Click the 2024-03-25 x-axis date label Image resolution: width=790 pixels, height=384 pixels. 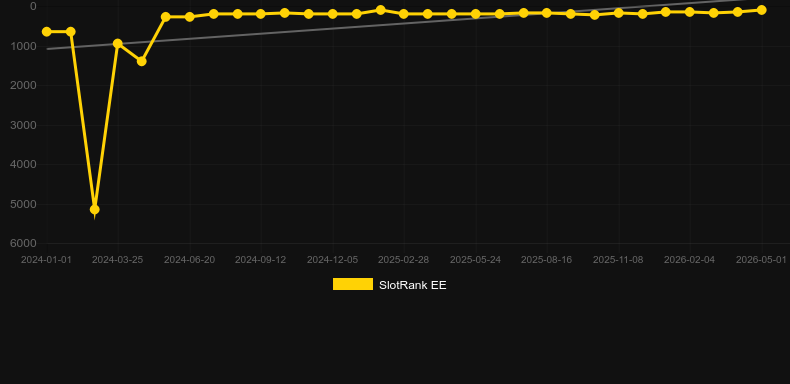(x=117, y=260)
